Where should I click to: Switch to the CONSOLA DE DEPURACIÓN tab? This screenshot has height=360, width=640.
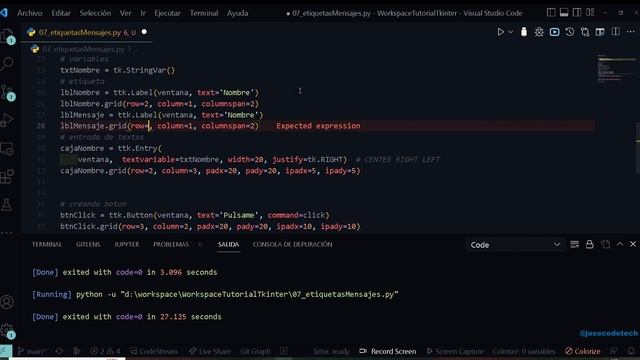pyautogui.click(x=292, y=244)
